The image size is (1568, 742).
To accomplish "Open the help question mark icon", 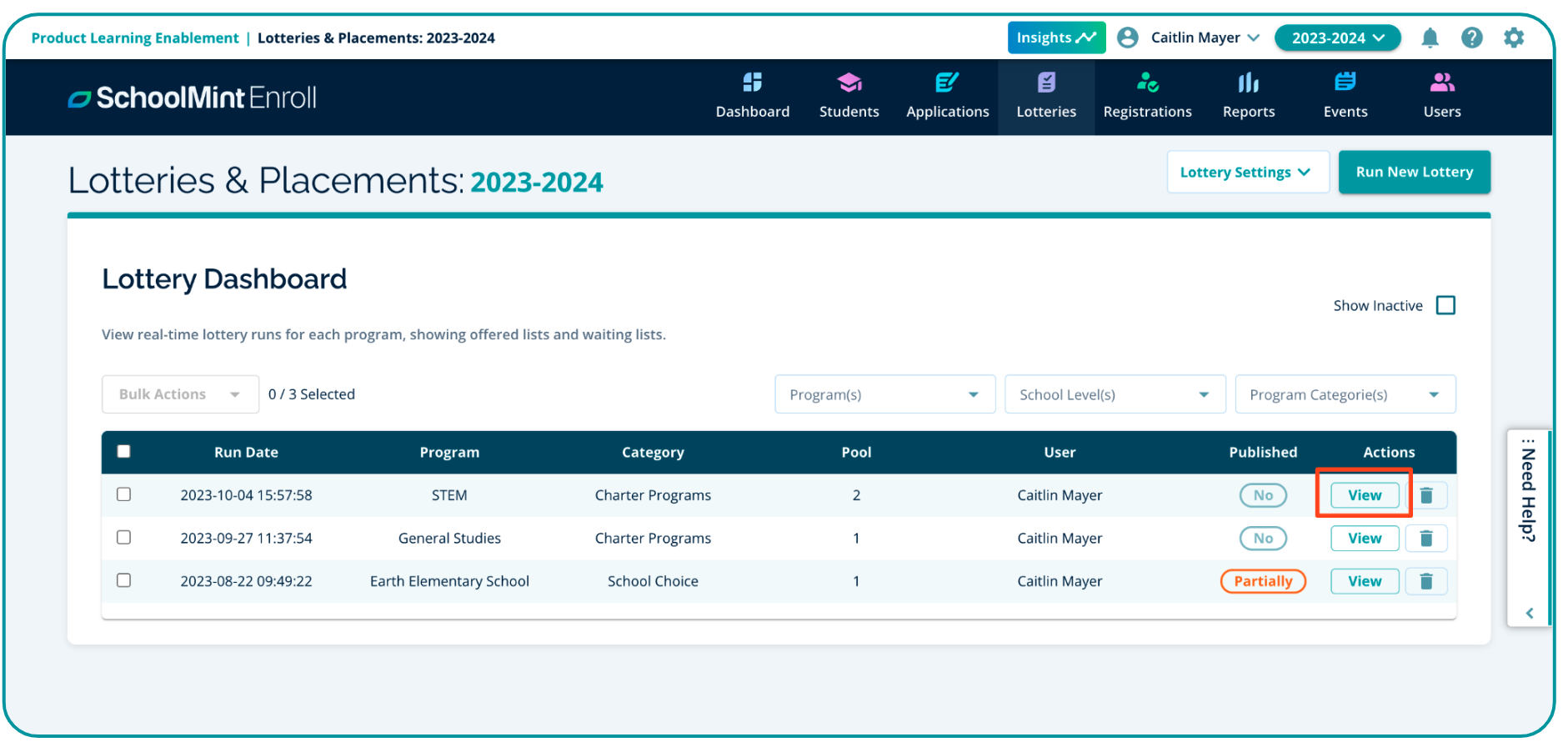I will (x=1471, y=38).
